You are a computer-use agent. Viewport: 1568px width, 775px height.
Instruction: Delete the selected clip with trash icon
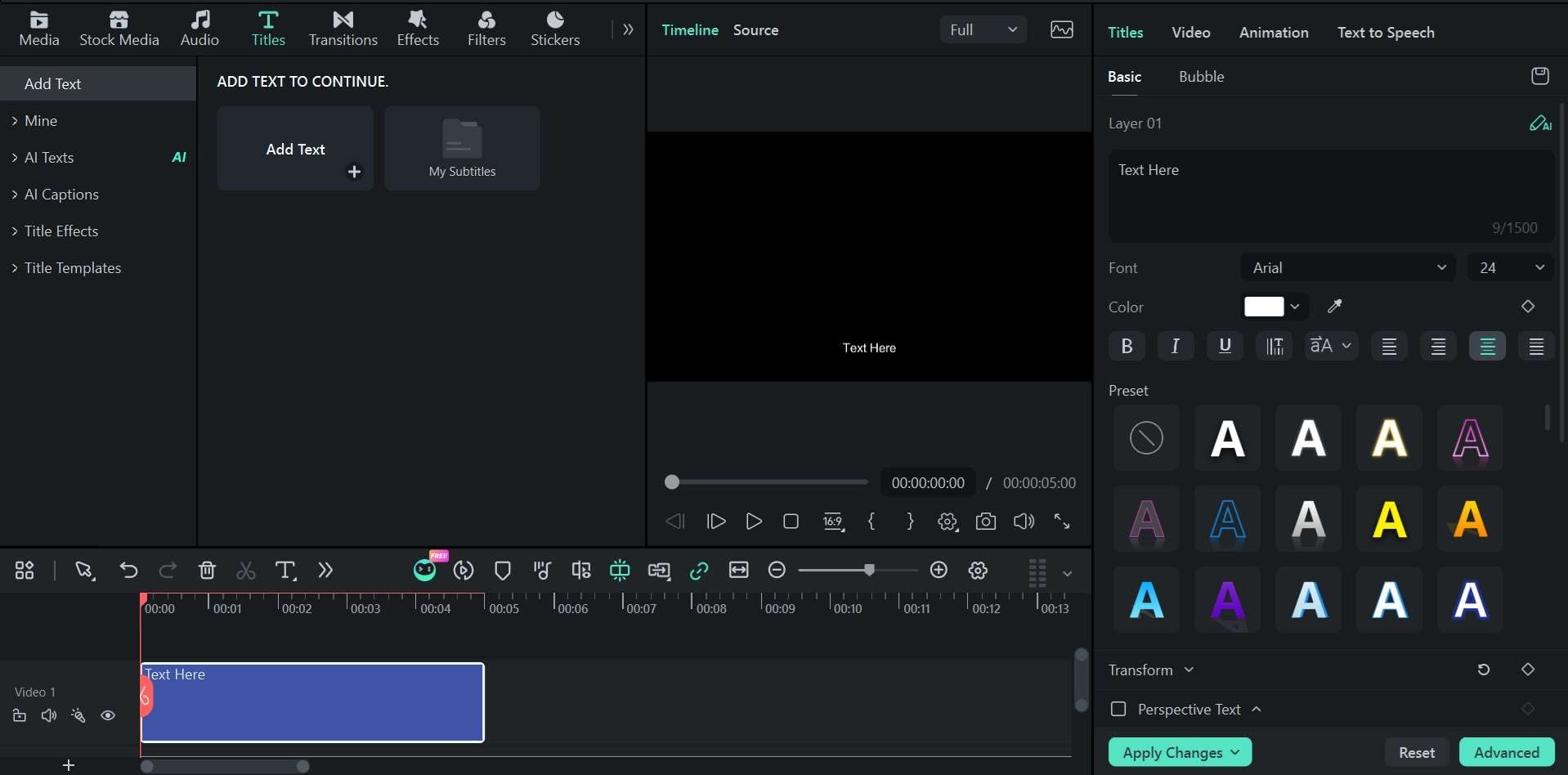point(207,571)
